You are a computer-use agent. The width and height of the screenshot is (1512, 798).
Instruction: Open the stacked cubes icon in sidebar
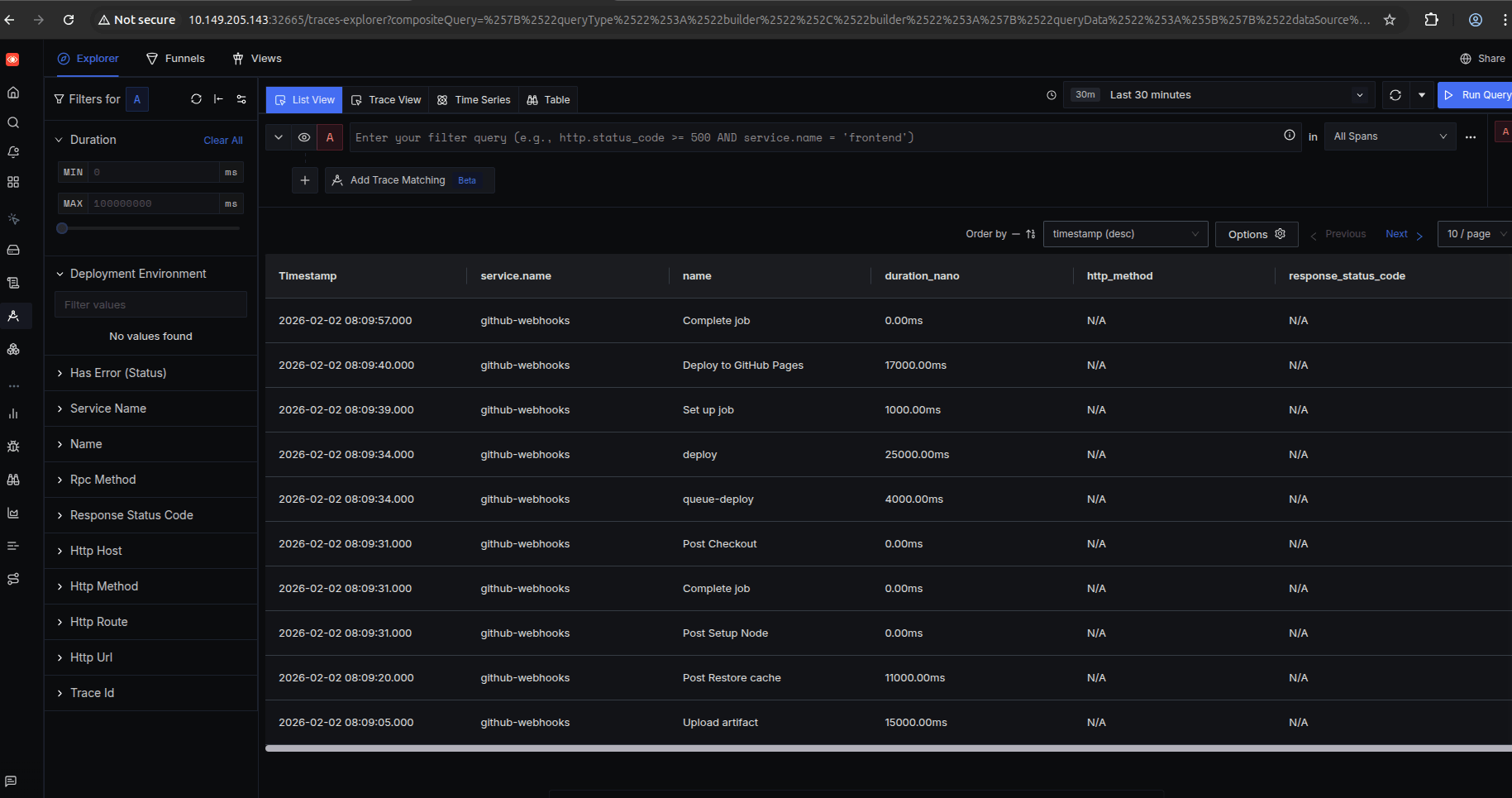13,349
